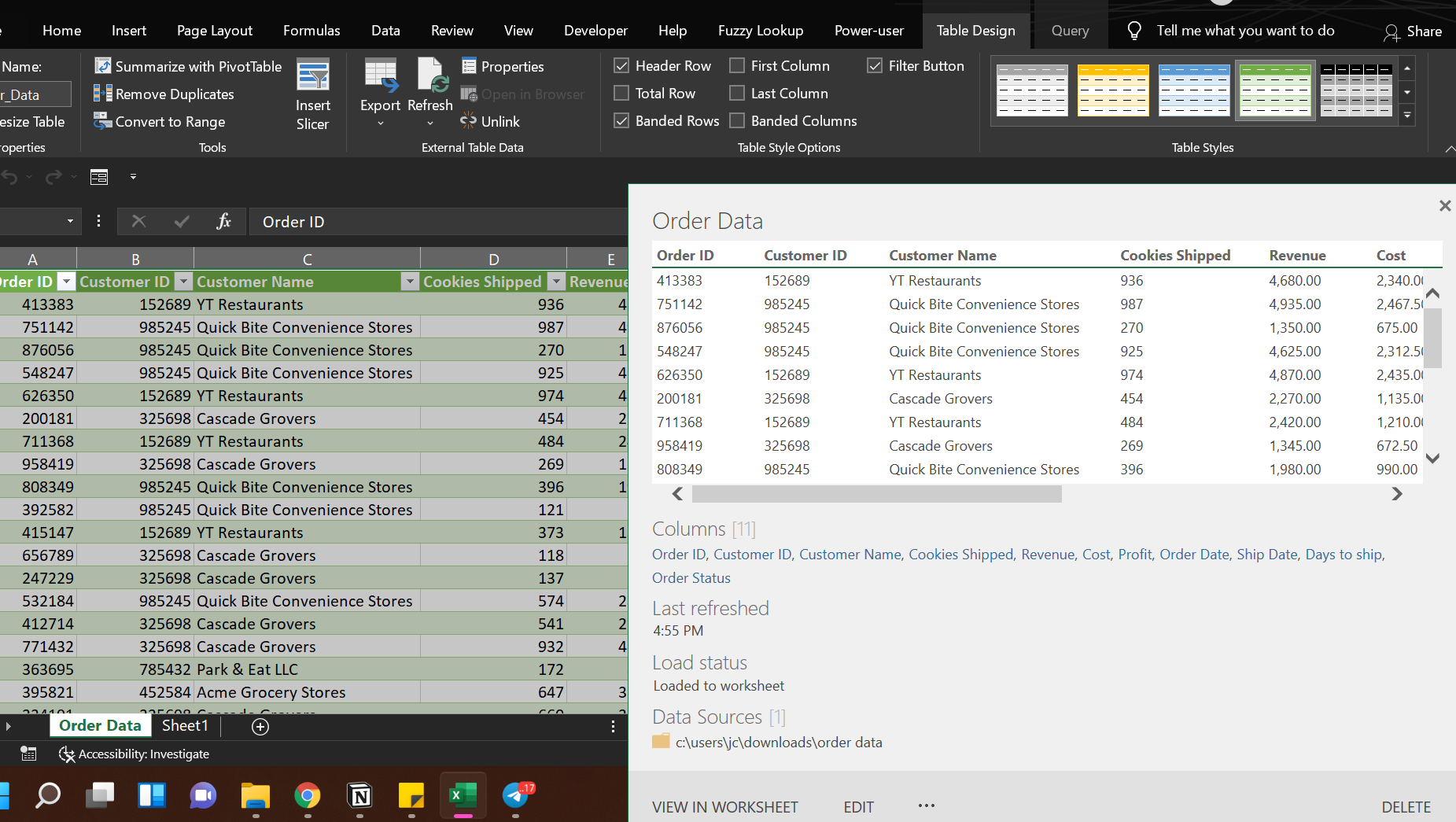Insert a Slicer for the table
Screen dimensions: 1456x822
pos(313,93)
